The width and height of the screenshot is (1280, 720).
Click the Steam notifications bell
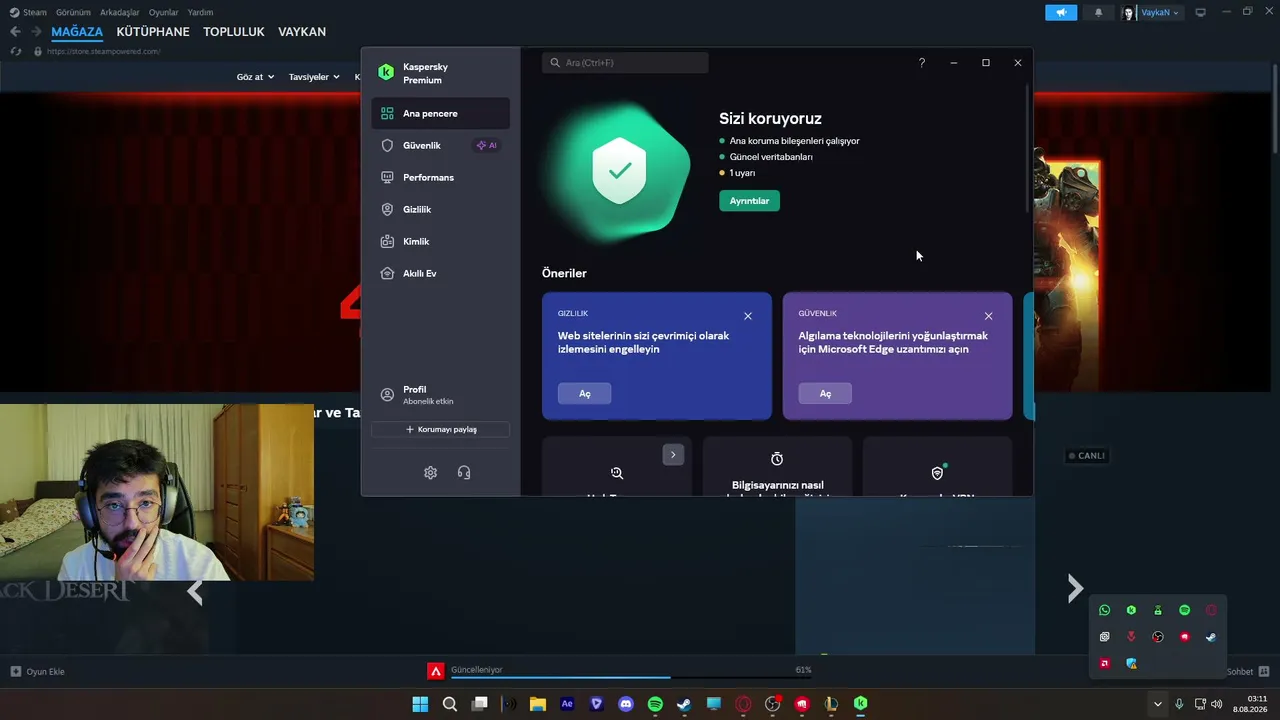(1099, 13)
